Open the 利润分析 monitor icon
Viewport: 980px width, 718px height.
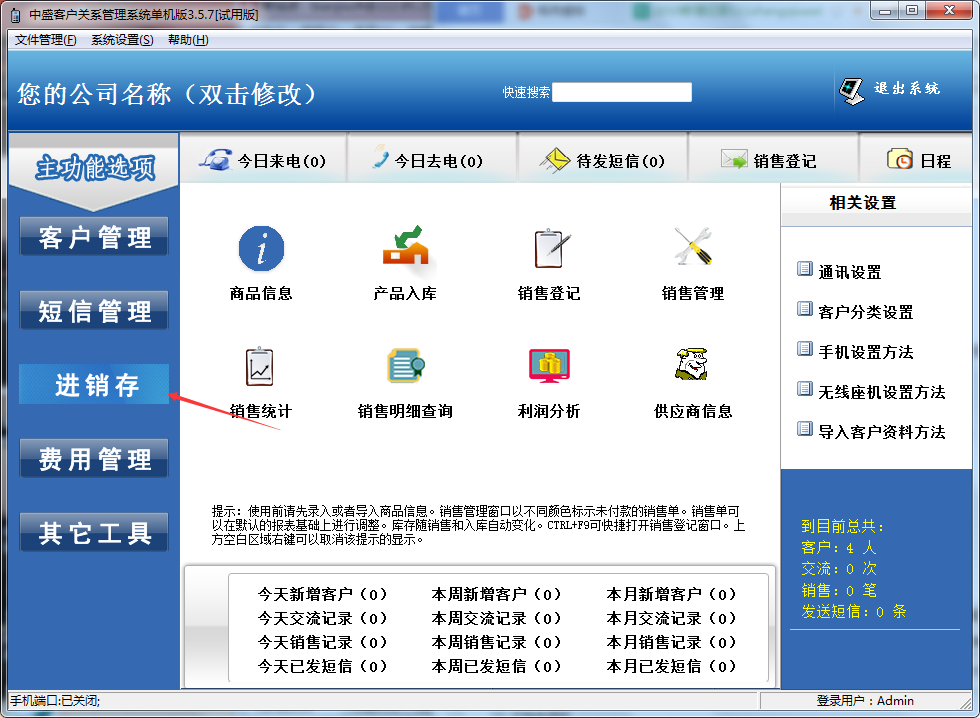click(549, 366)
